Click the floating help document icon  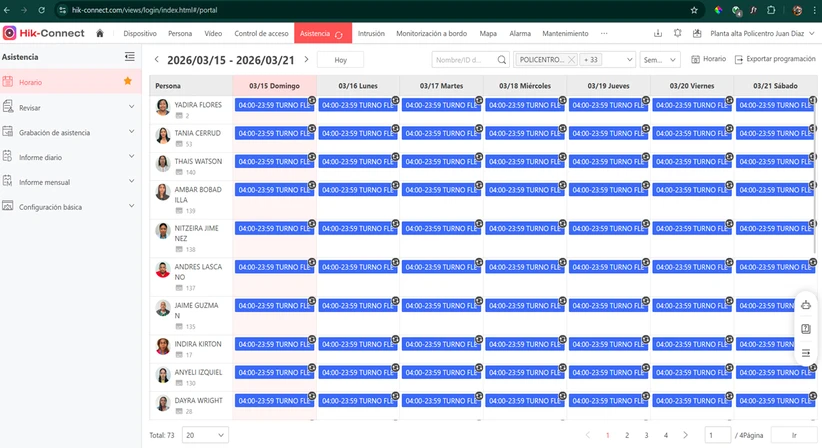(806, 329)
